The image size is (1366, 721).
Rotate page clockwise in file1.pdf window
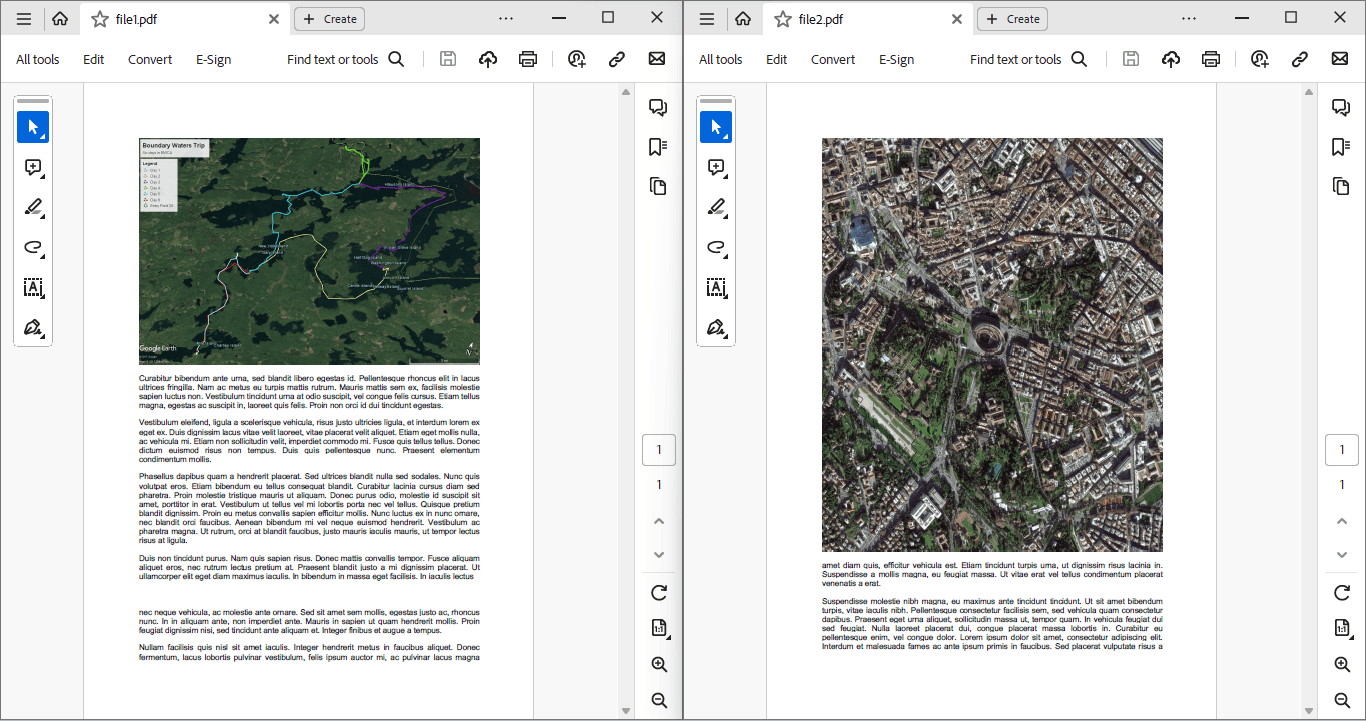click(x=659, y=593)
